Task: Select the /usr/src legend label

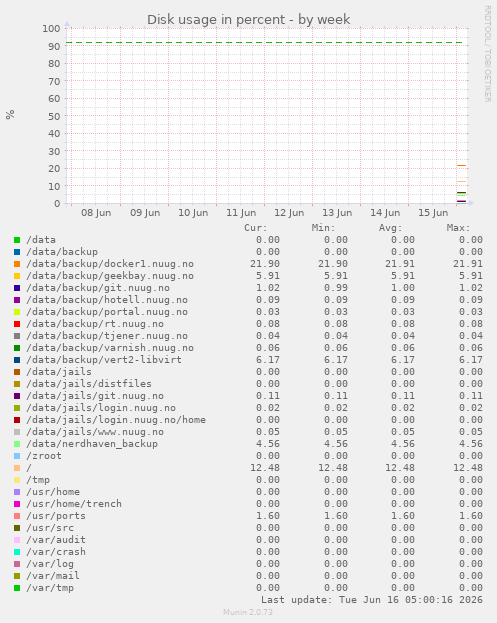Action: (x=50, y=528)
